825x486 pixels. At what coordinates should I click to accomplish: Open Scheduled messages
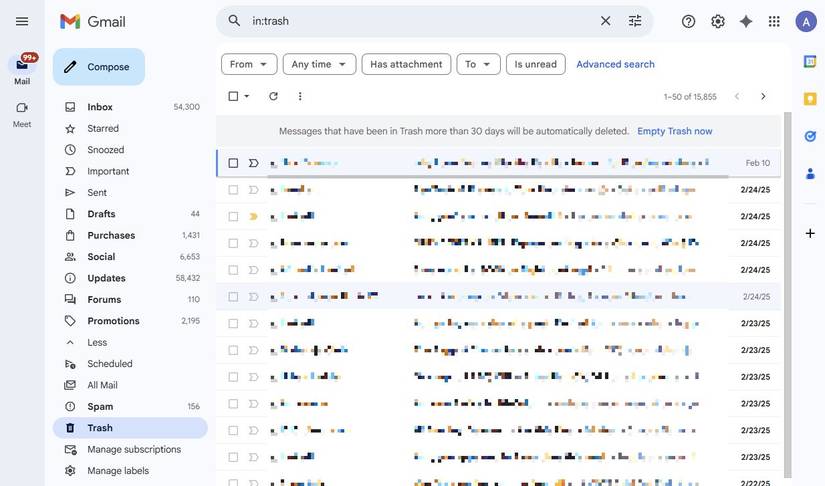tap(130, 364)
